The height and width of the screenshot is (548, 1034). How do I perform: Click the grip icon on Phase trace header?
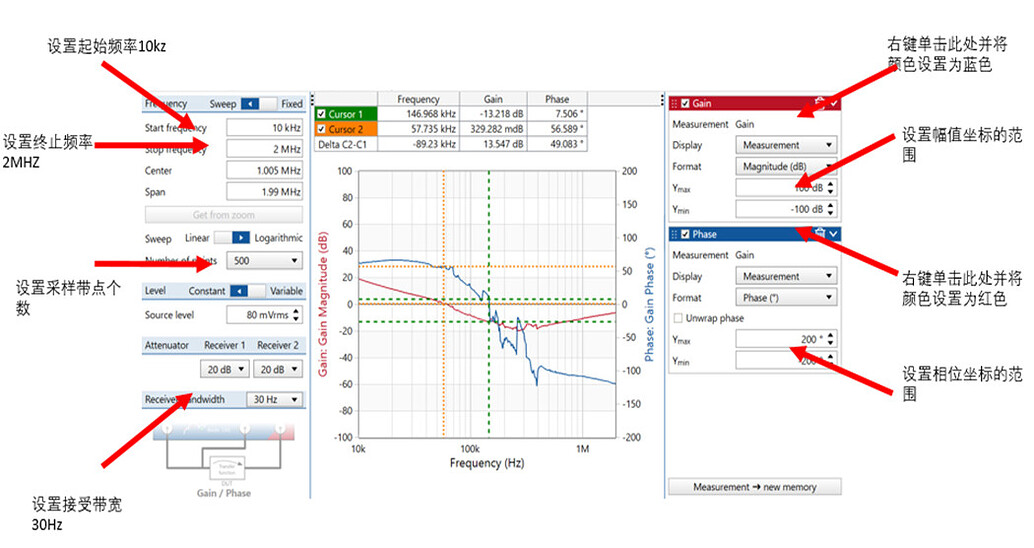674,234
